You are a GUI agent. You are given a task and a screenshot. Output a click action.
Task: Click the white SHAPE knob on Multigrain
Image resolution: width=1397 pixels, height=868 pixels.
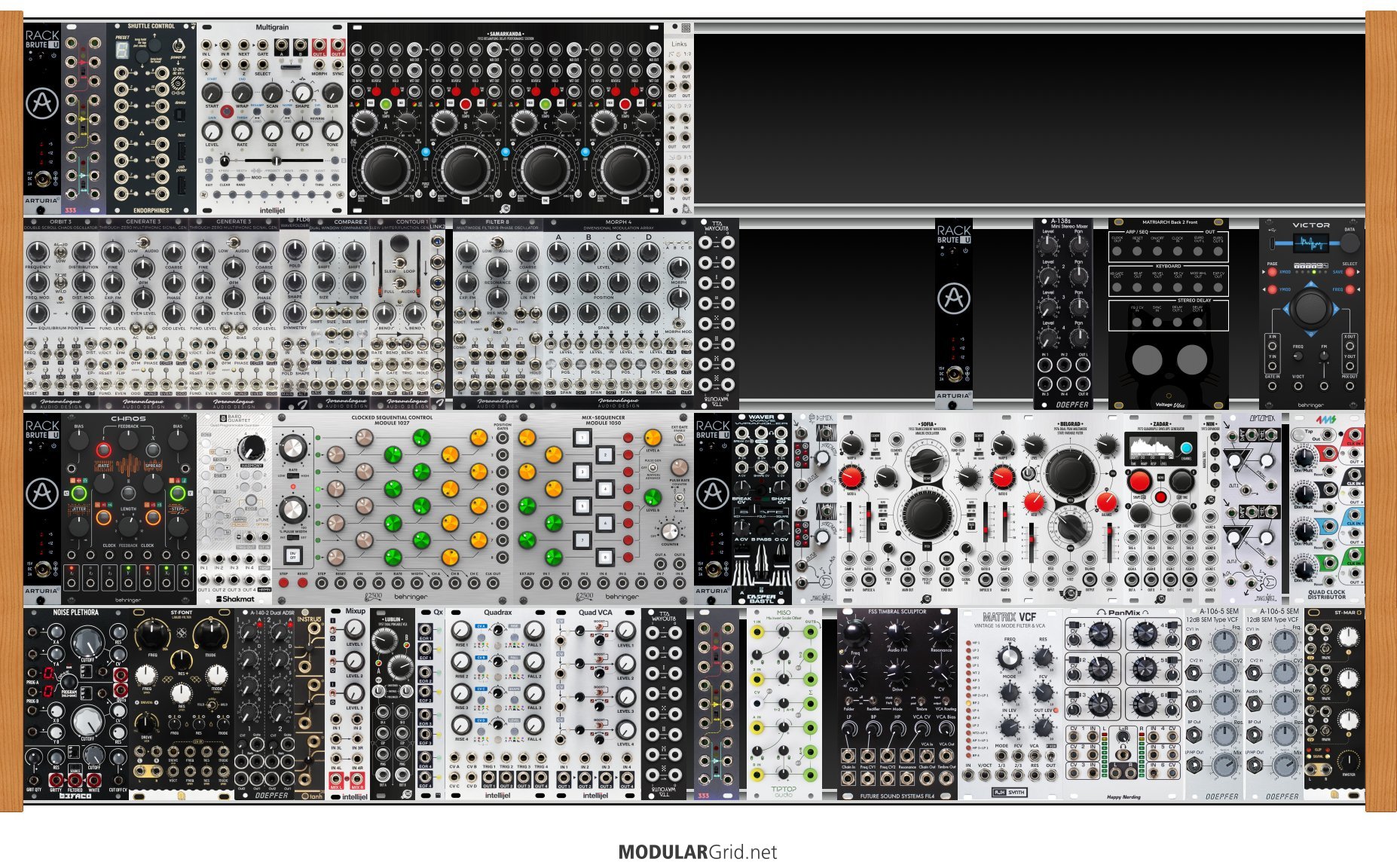point(302,93)
